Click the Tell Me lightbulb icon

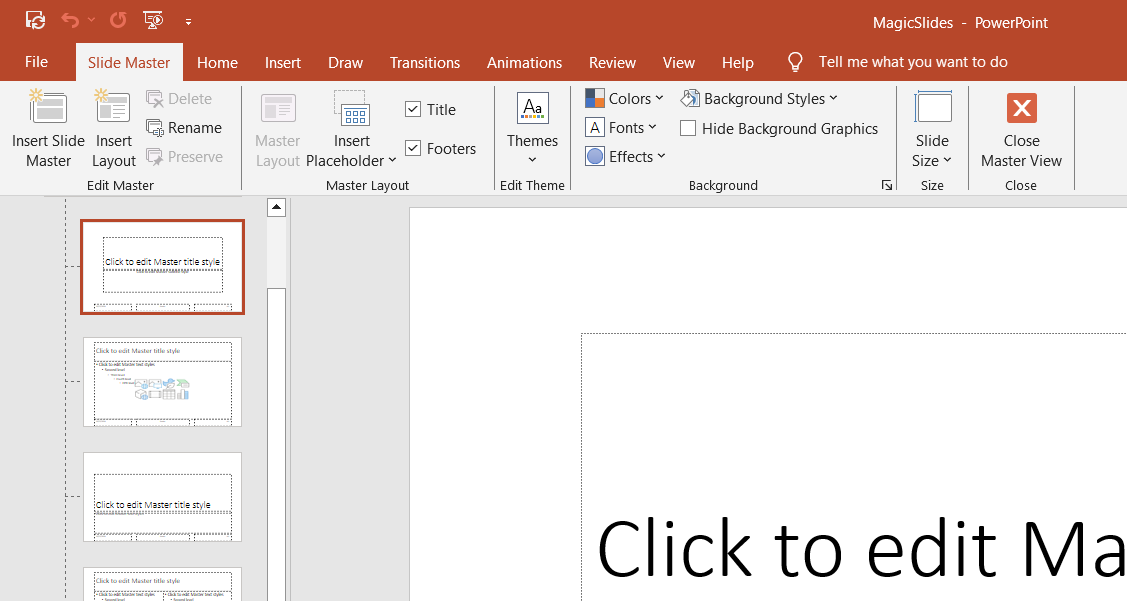point(795,62)
